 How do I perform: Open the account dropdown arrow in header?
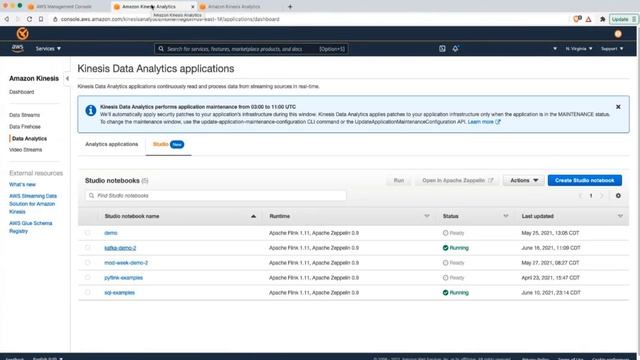tap(555, 49)
